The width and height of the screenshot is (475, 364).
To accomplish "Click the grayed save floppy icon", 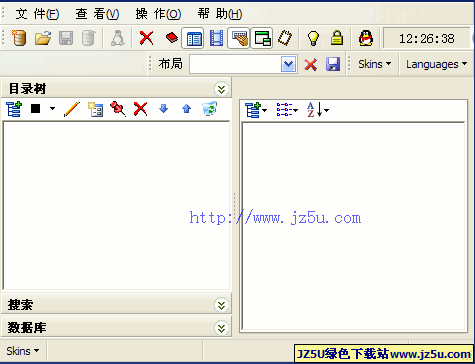I will coord(66,38).
